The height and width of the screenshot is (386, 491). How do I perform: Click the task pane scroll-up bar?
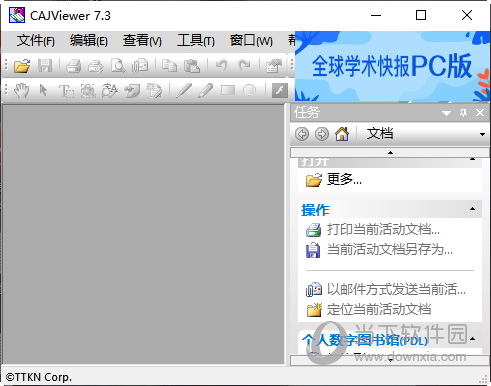point(390,153)
